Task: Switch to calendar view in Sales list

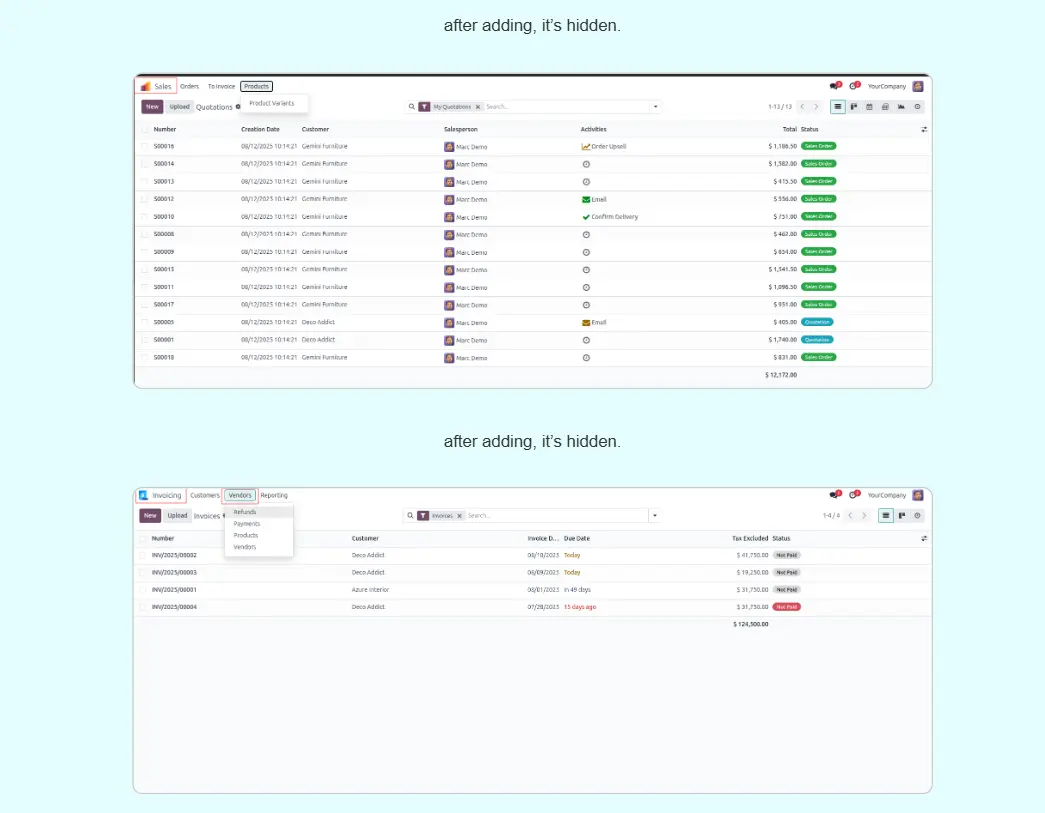Action: (x=869, y=107)
